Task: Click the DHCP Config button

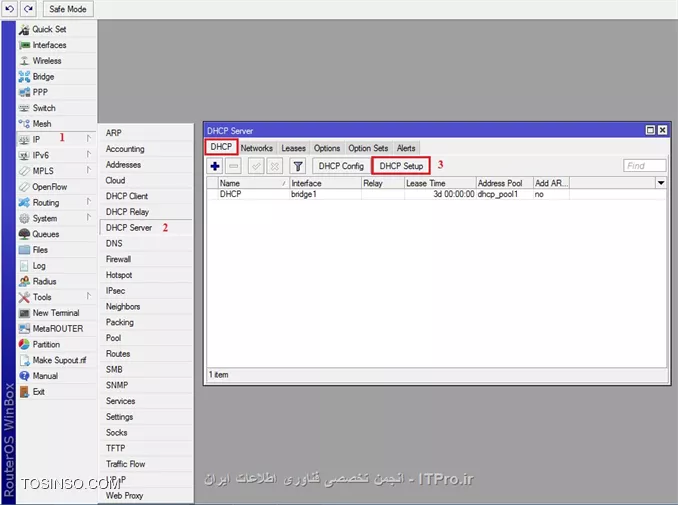Action: (341, 166)
